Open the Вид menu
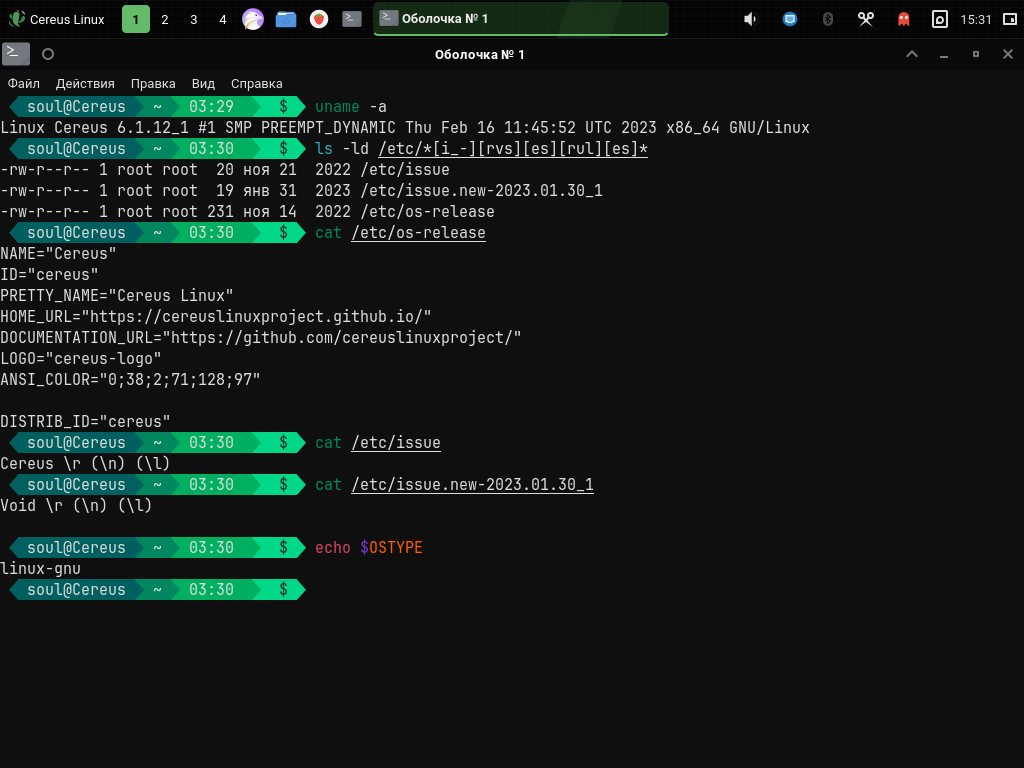This screenshot has height=768, width=1024. 203,84
